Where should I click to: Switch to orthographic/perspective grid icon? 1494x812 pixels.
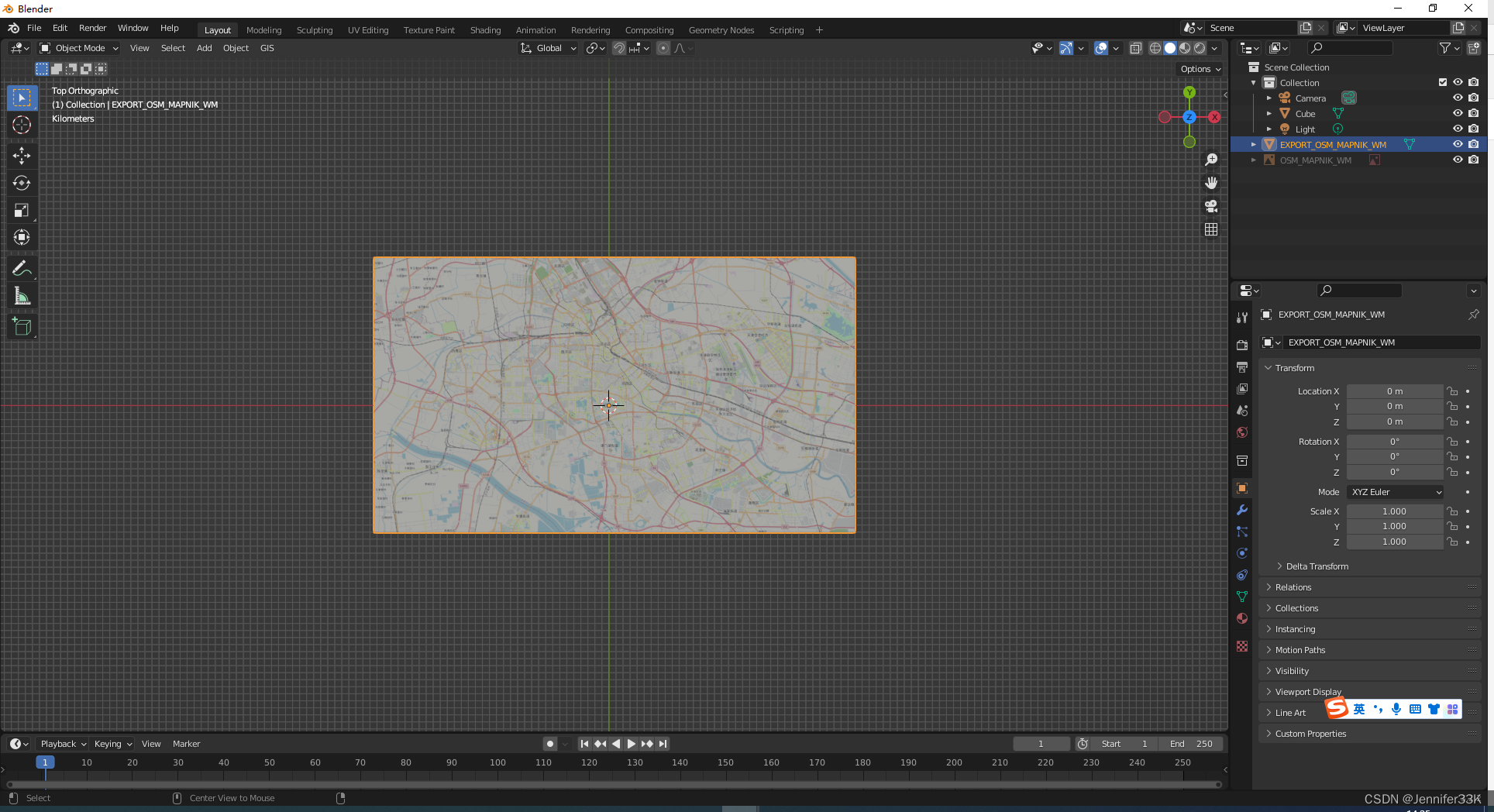click(x=1211, y=229)
